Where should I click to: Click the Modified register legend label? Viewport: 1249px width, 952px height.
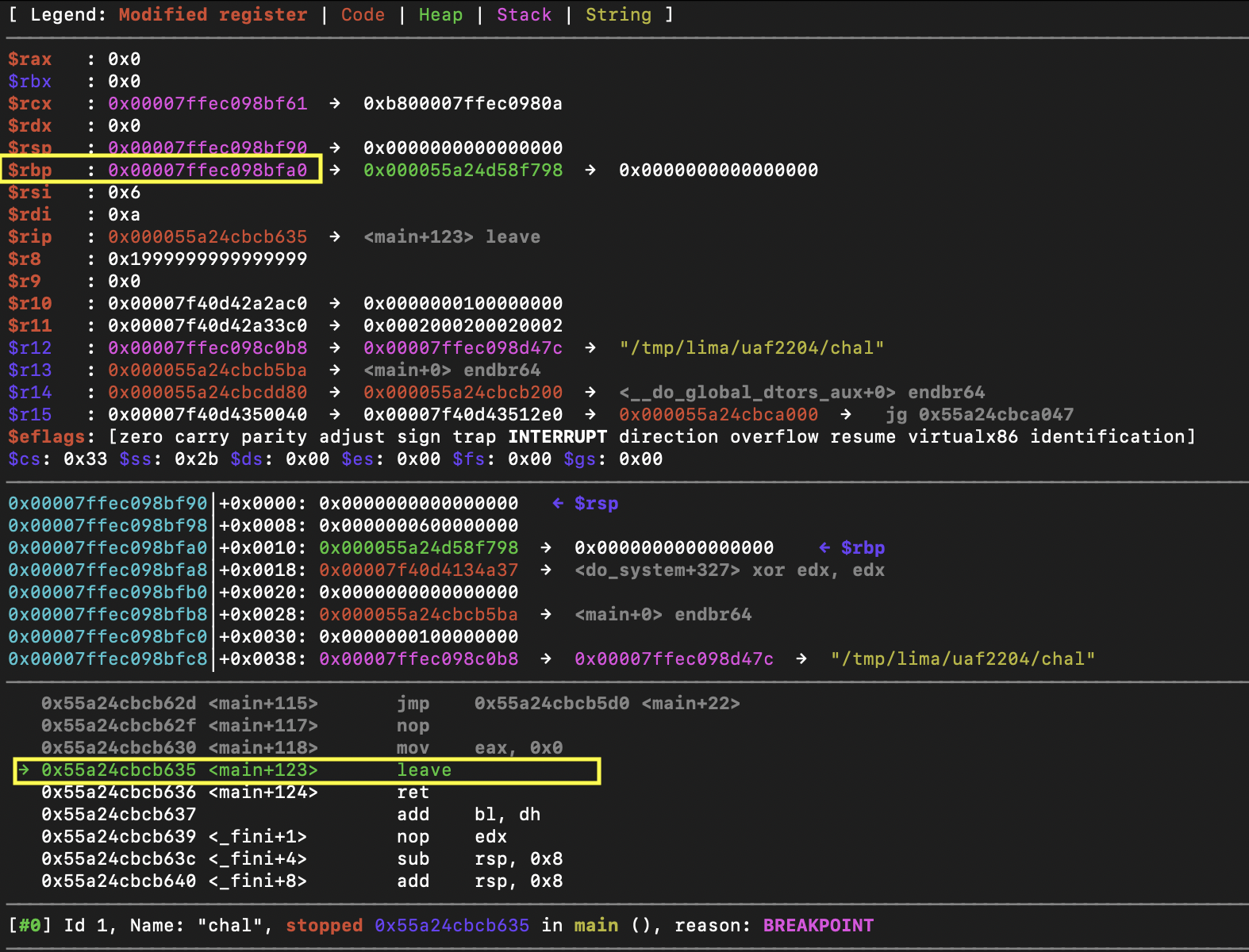pos(213,15)
